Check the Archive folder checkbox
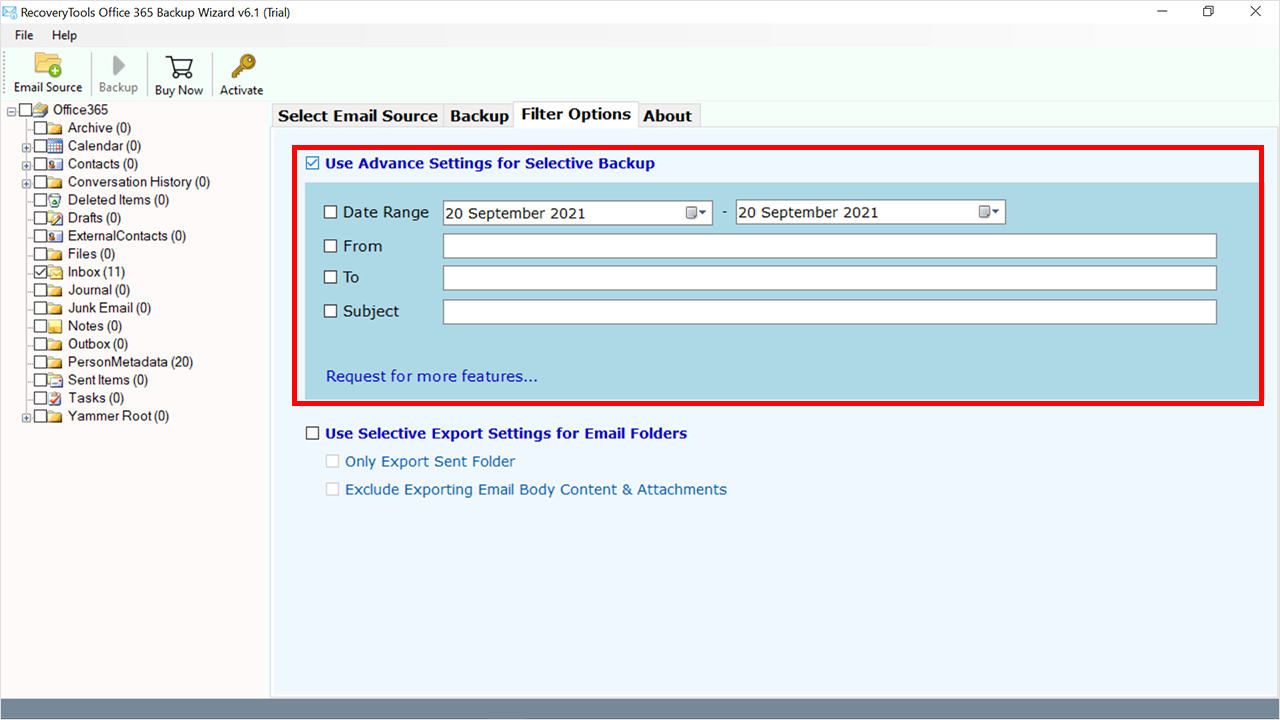This screenshot has height=720, width=1280. click(40, 128)
